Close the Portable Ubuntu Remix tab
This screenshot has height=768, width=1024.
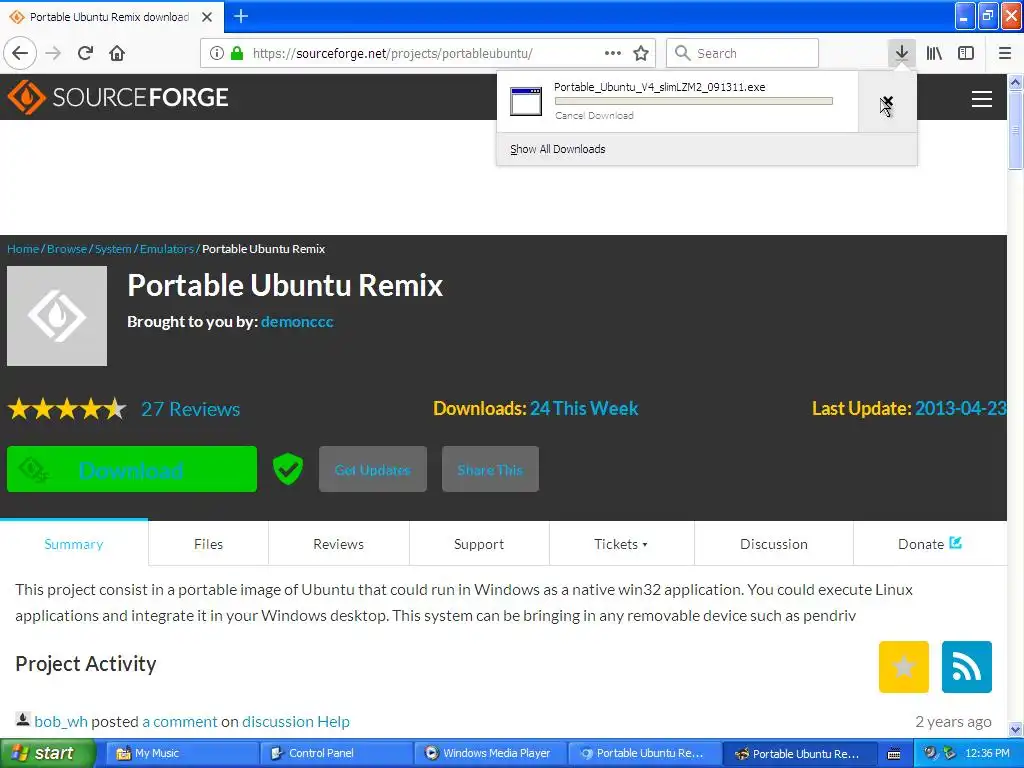tap(207, 17)
